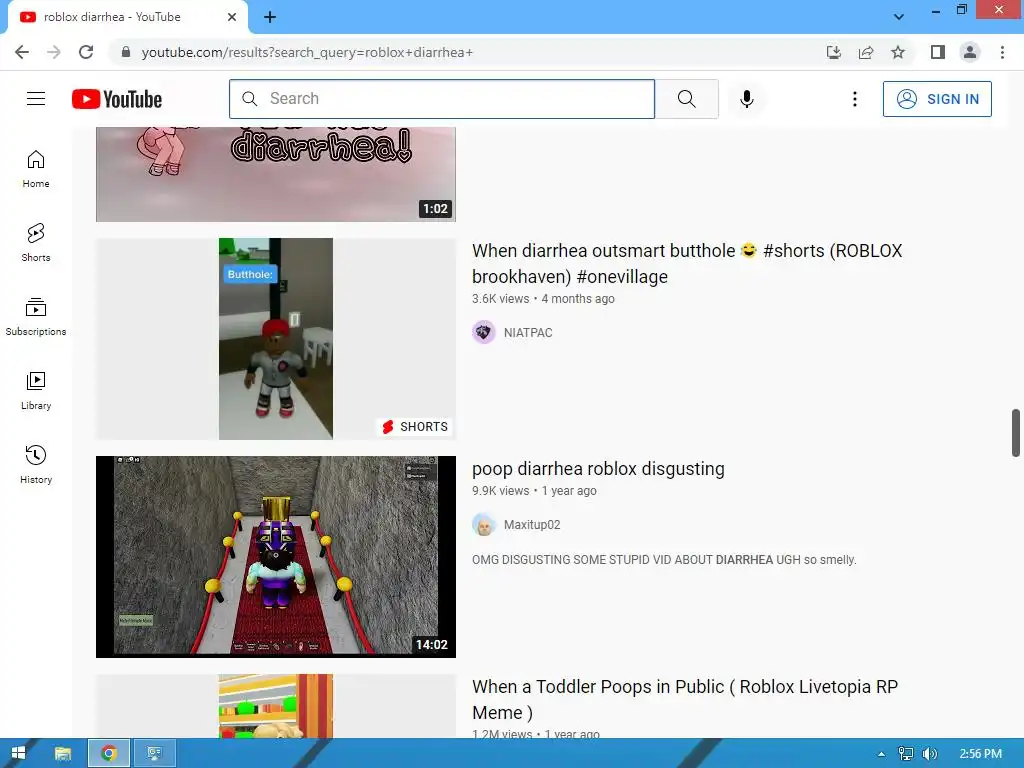Go back with browser back arrow

(22, 52)
